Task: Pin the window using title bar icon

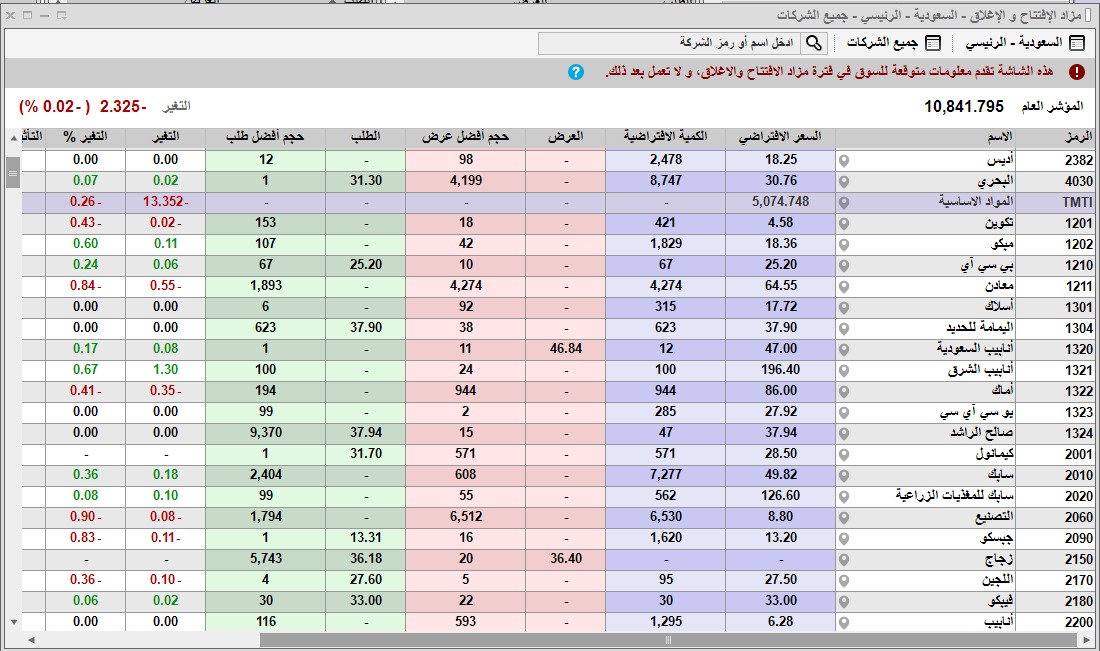Action: 62,15
